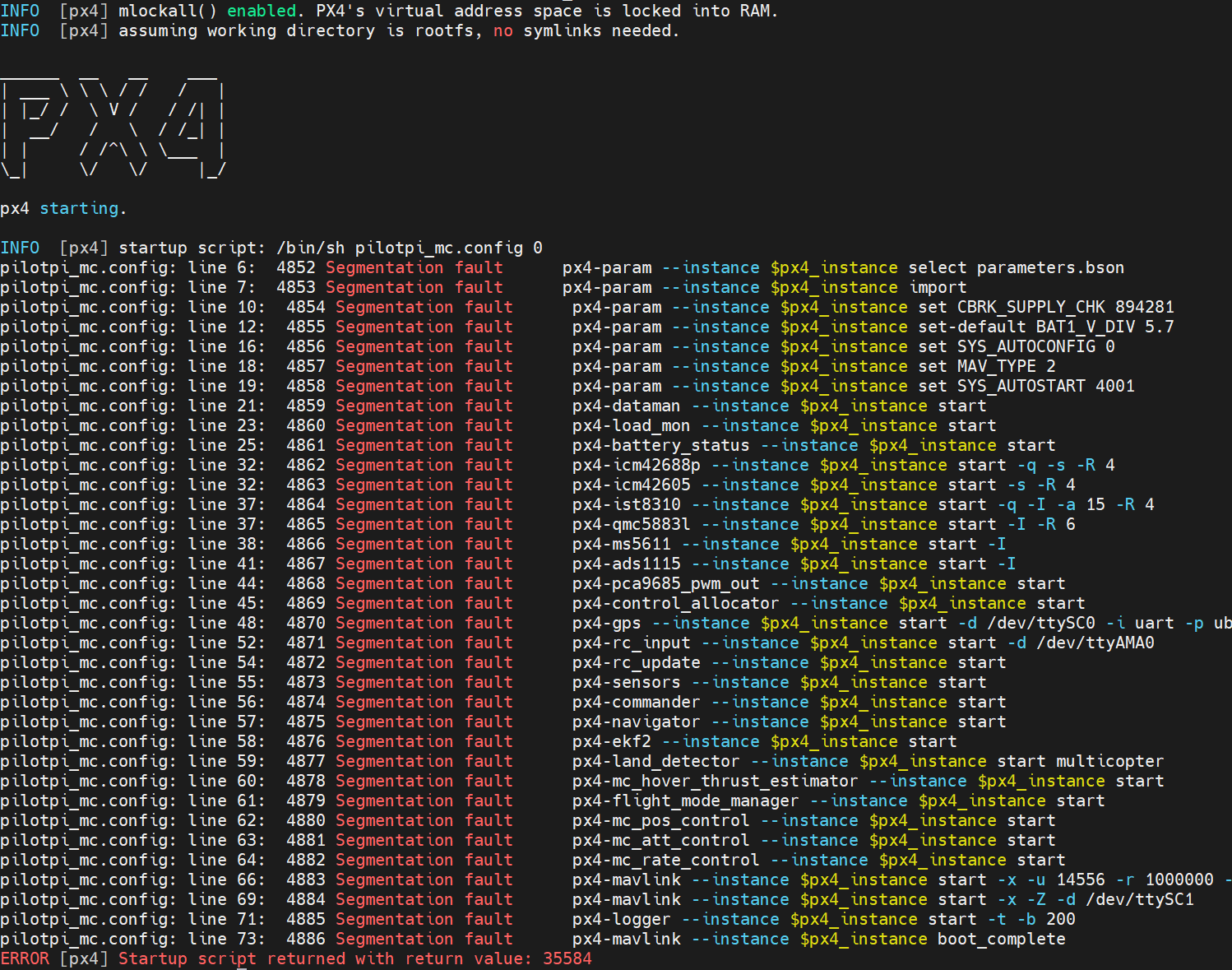Image resolution: width=1232 pixels, height=970 pixels.
Task: Click the px4-mc_hover_thrust_estimator start command
Action: coord(868,781)
